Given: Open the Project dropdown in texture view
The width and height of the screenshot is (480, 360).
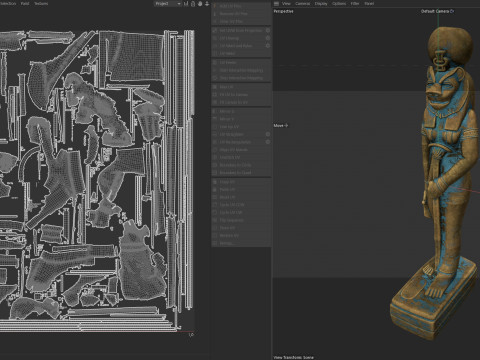Looking at the screenshot, I should pos(168,3).
